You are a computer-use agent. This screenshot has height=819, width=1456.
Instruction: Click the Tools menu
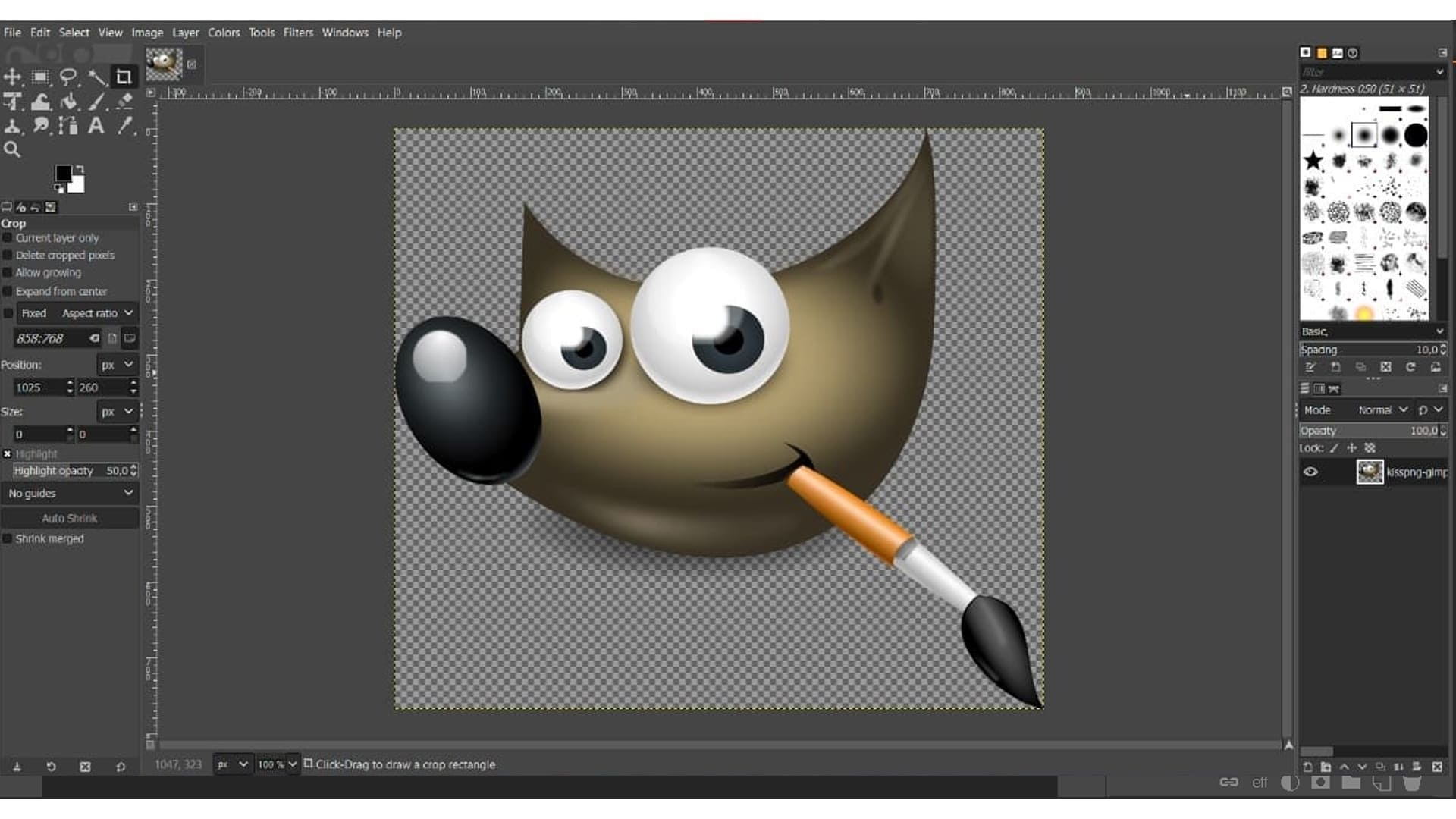coord(262,33)
